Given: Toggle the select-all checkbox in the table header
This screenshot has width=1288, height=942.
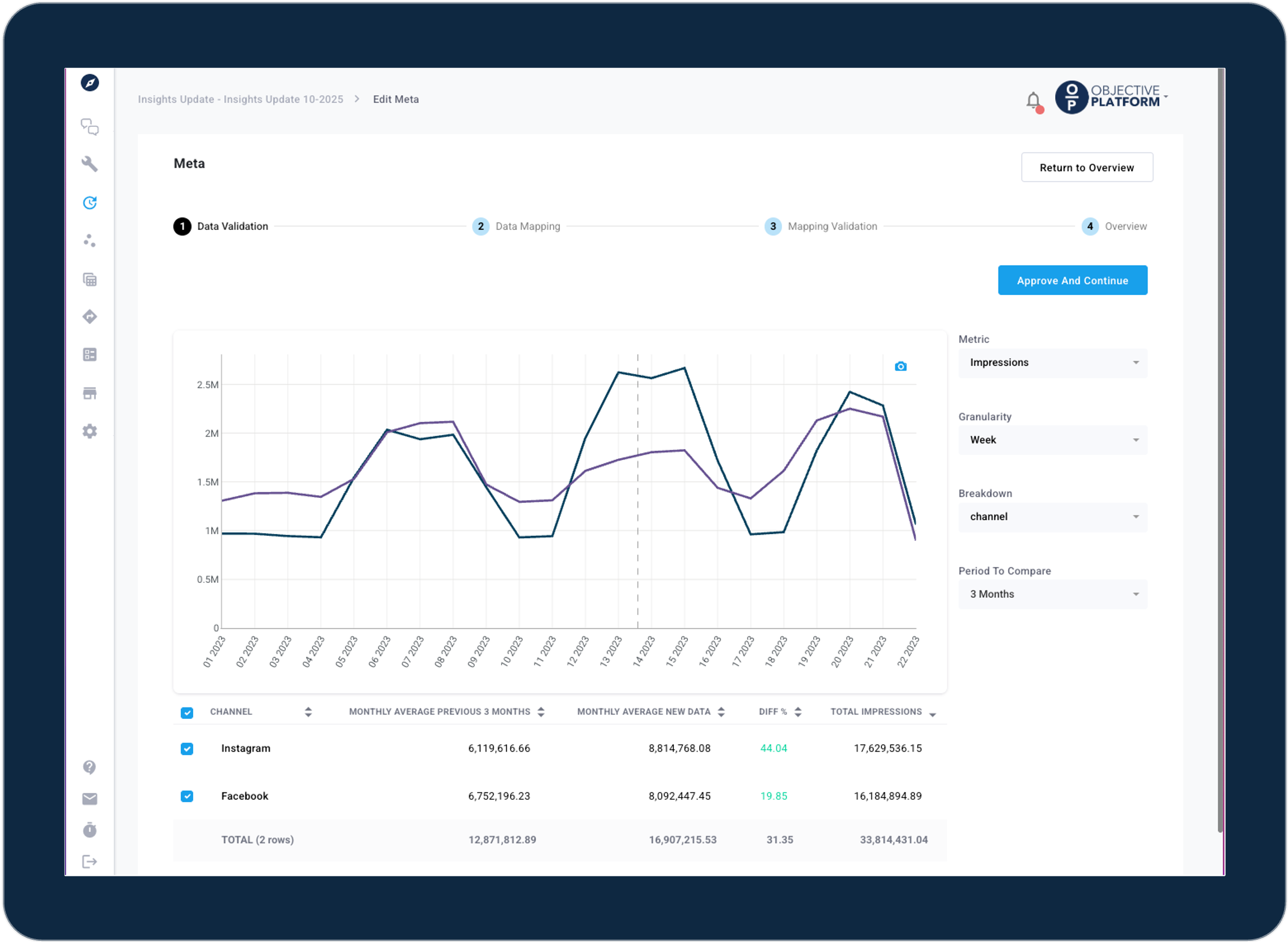Looking at the screenshot, I should click(187, 712).
